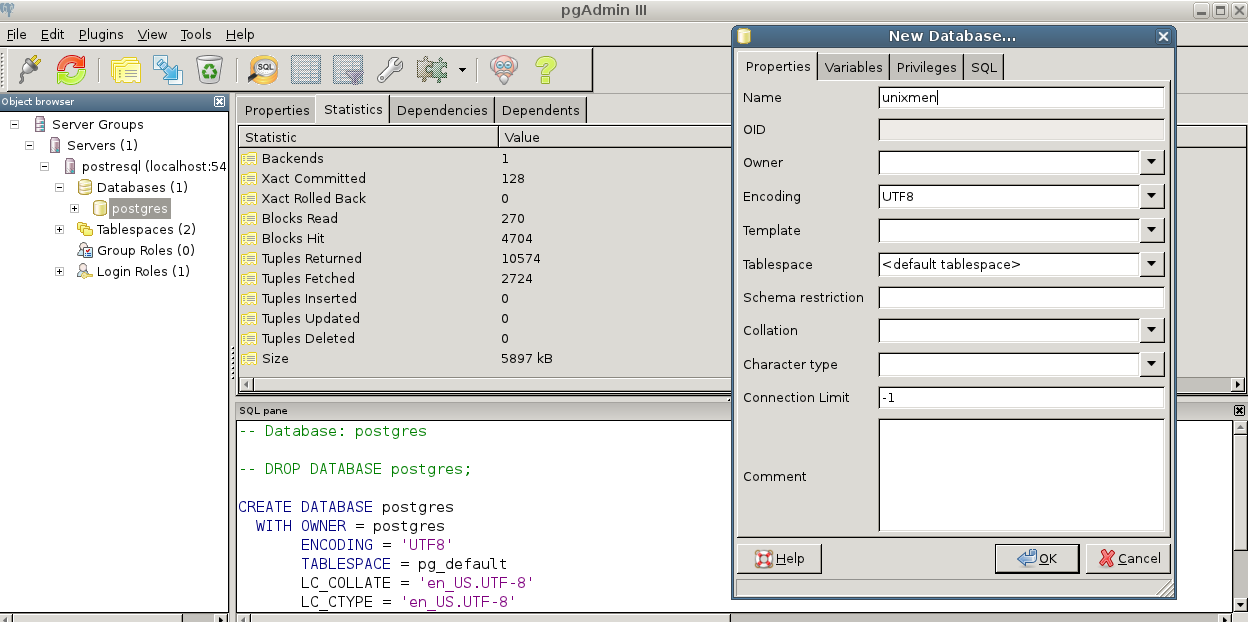The image size is (1248, 622).
Task: Click statistics horizontal scrollbar left arrow
Action: click(x=245, y=384)
